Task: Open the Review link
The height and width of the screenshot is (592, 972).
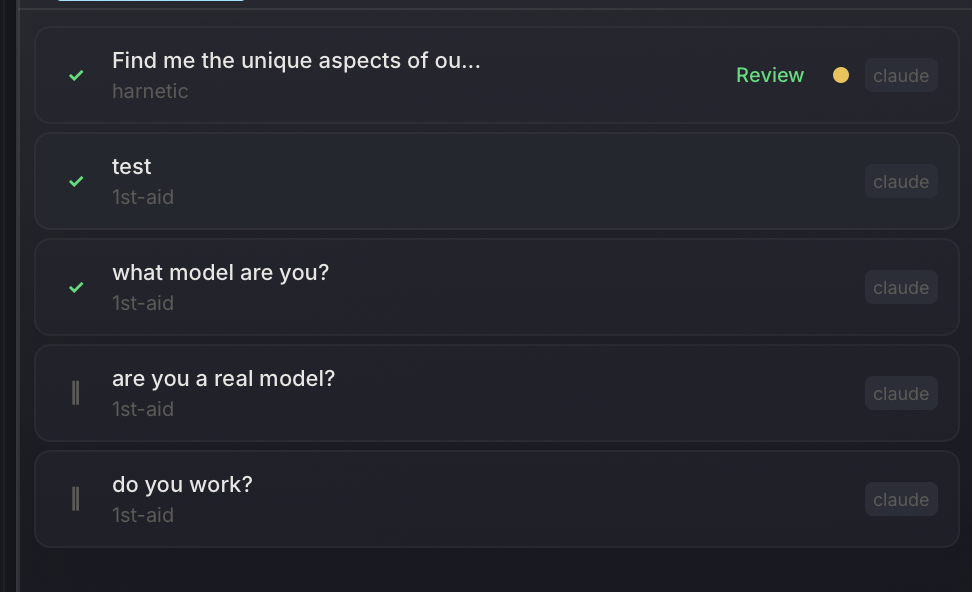Action: [769, 75]
